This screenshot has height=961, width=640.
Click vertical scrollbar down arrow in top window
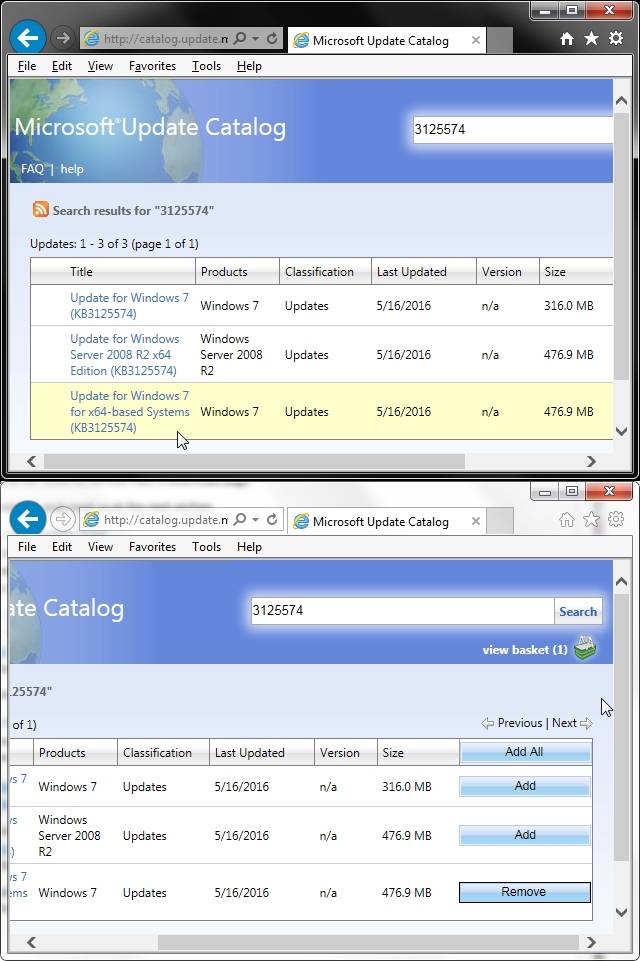621,431
